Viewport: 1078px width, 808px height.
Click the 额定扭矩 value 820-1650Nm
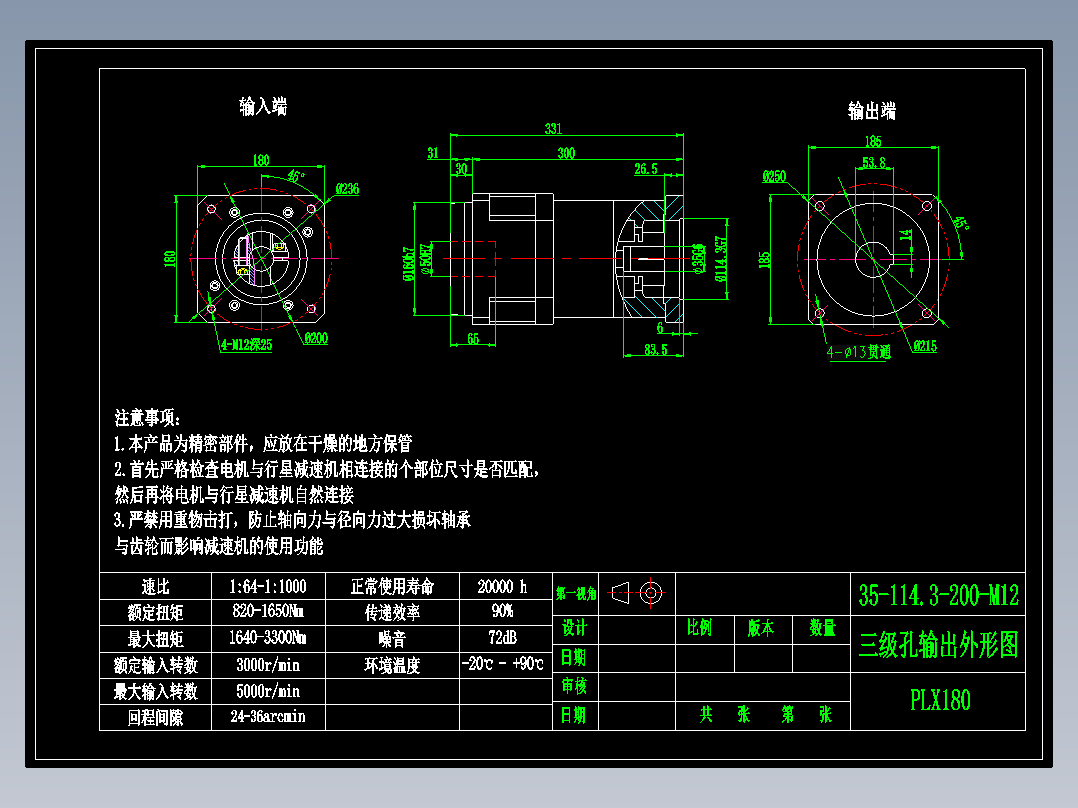266,613
